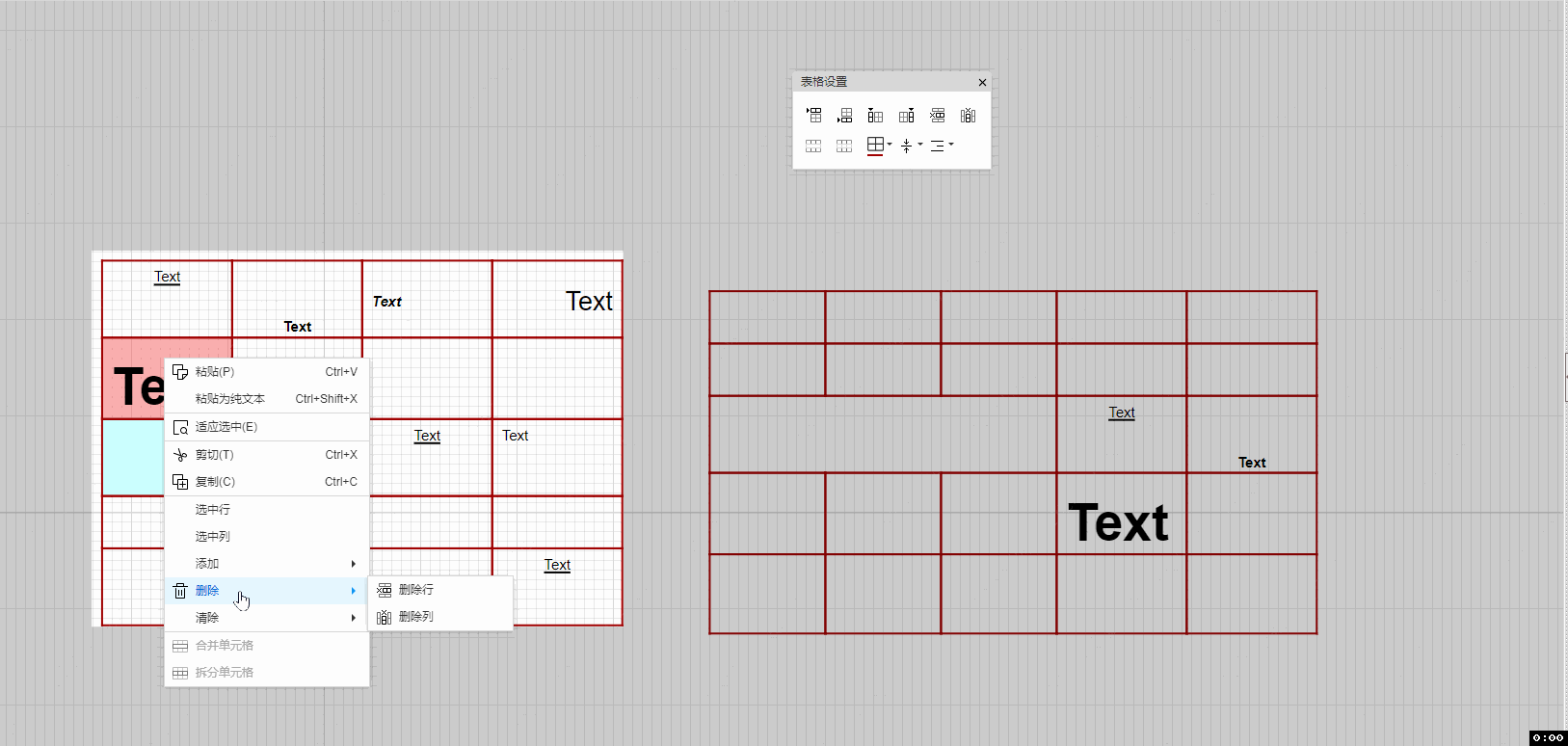This screenshot has height=746, width=1568.
Task: Click the greyed 合并单元格 menu entry
Action: pos(267,646)
